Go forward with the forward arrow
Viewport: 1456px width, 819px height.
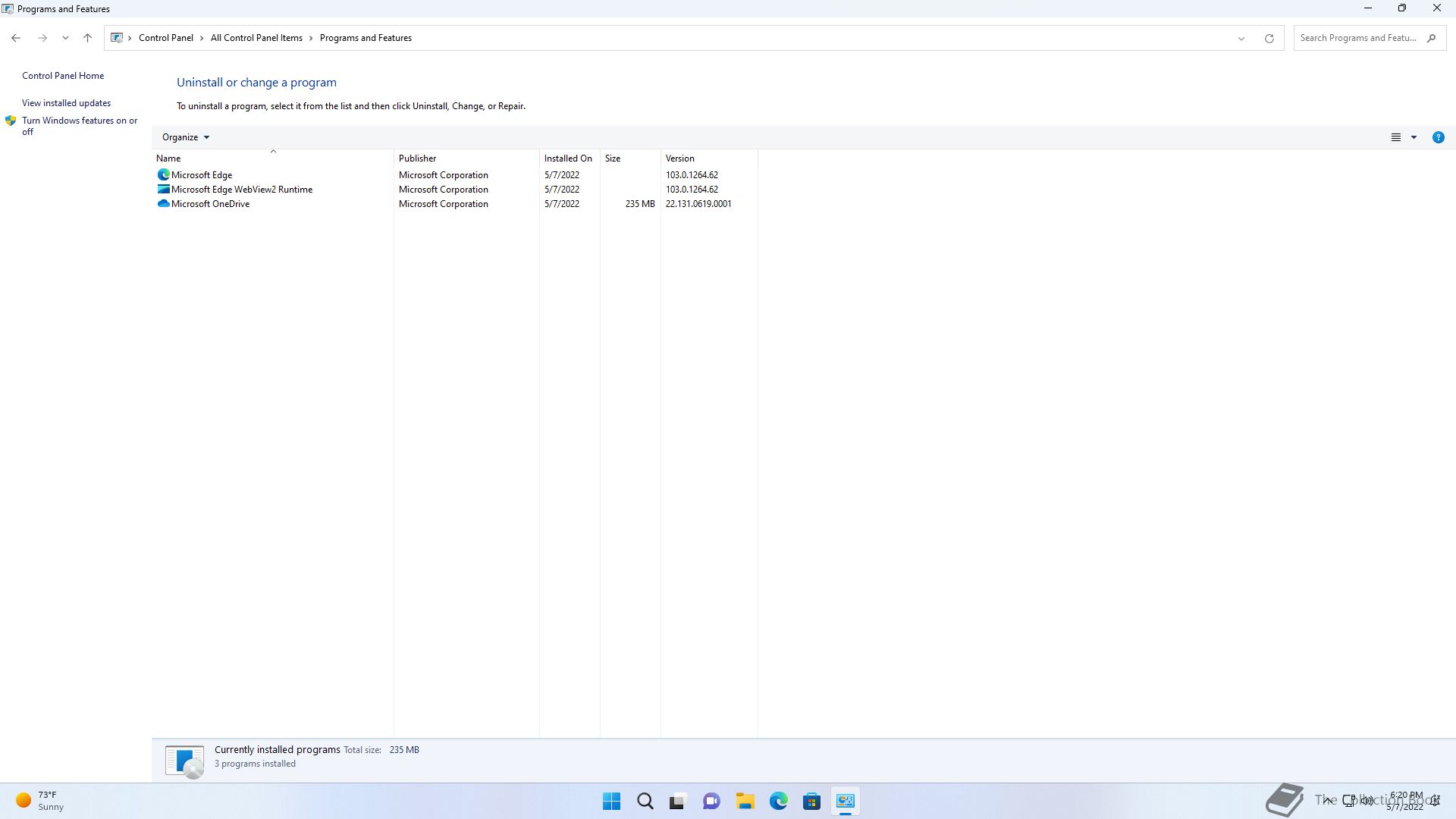click(x=42, y=38)
